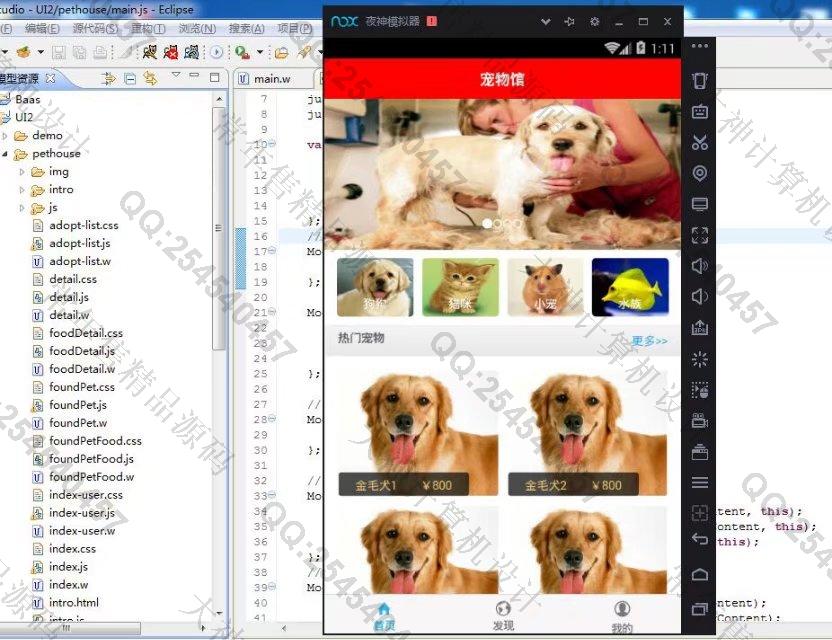Click the Android back arrow in Nox sidebar
832x640 pixels.
pos(699,539)
